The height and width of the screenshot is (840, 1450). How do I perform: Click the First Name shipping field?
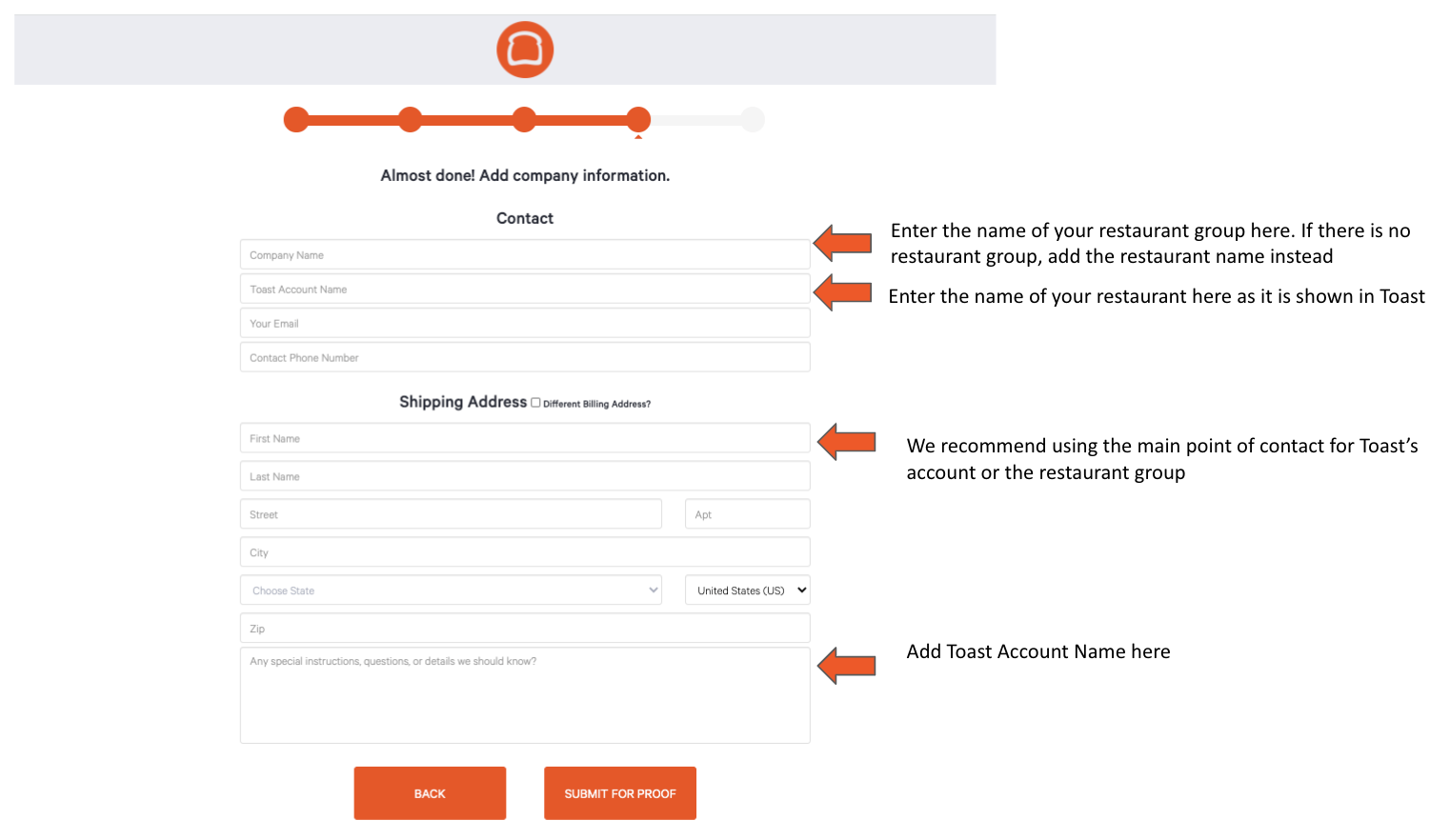pyautogui.click(x=524, y=439)
